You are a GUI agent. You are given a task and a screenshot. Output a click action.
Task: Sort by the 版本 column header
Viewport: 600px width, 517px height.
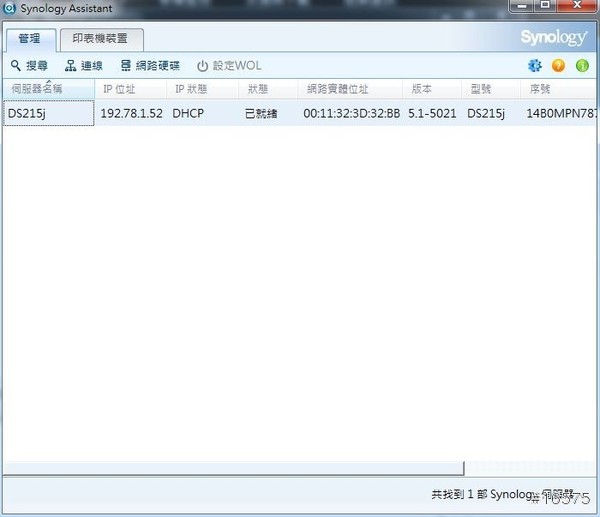click(432, 89)
